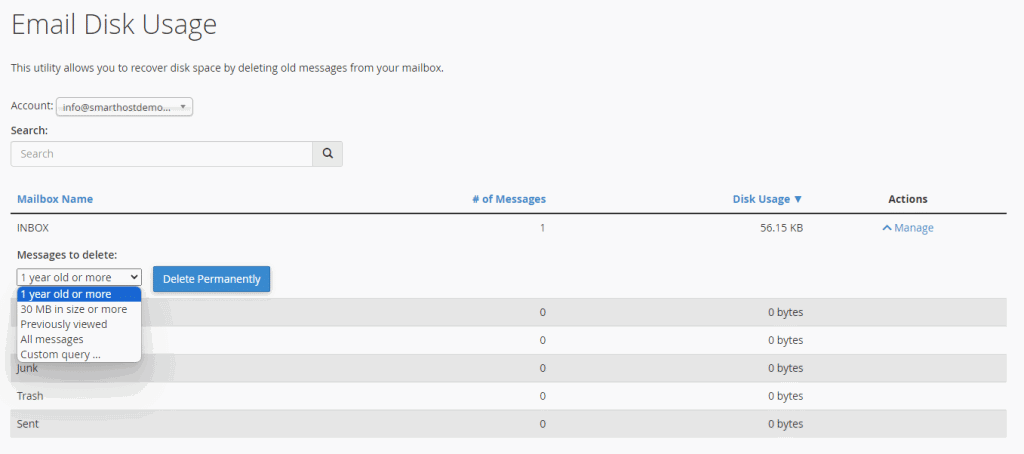
Task: Open the Account dropdown selector
Action: [124, 107]
